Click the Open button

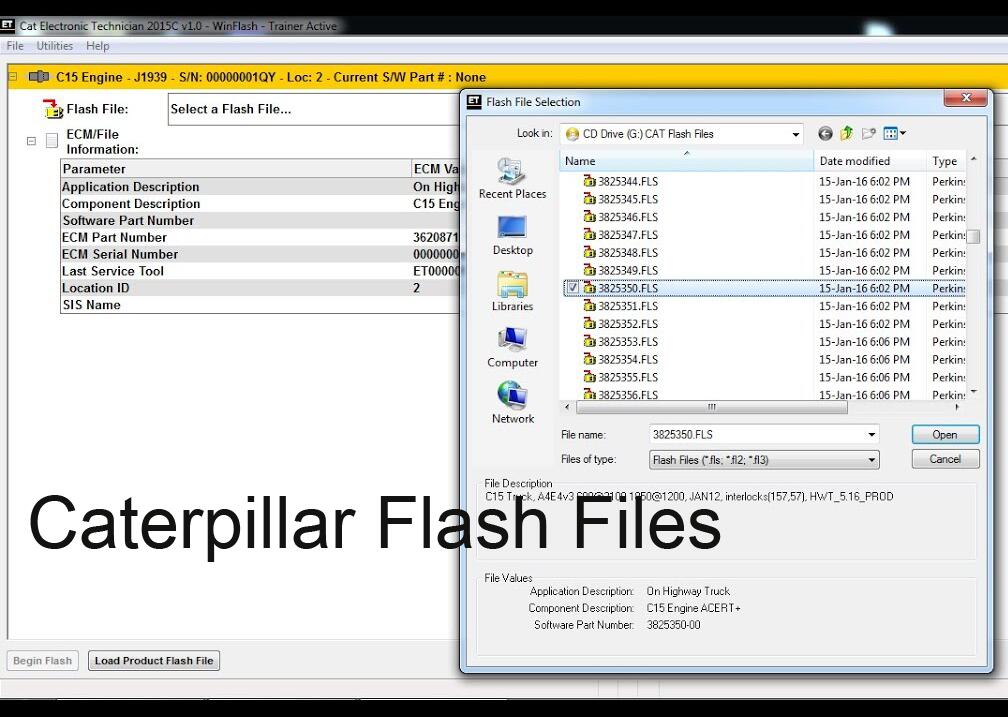pyautogui.click(x=945, y=435)
